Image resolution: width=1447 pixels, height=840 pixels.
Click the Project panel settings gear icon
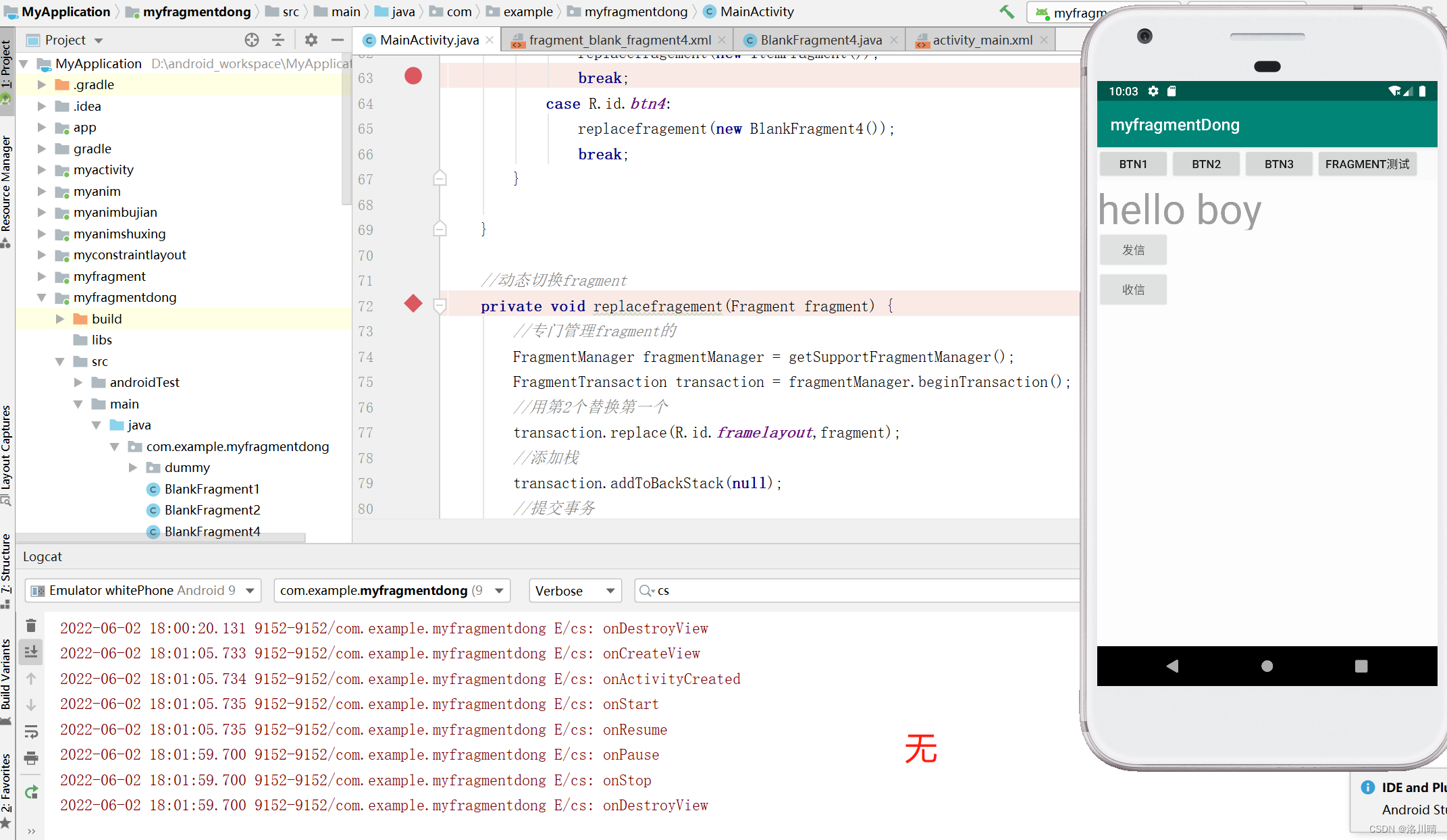coord(311,40)
